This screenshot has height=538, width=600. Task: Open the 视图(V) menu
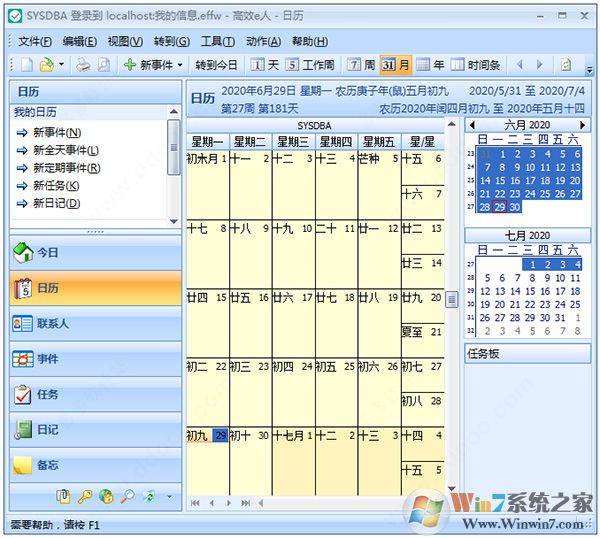point(125,41)
